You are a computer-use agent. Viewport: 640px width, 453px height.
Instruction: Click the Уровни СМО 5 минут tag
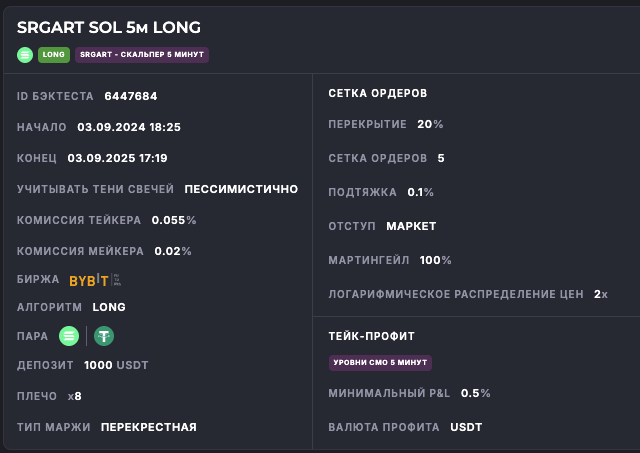[x=380, y=362]
